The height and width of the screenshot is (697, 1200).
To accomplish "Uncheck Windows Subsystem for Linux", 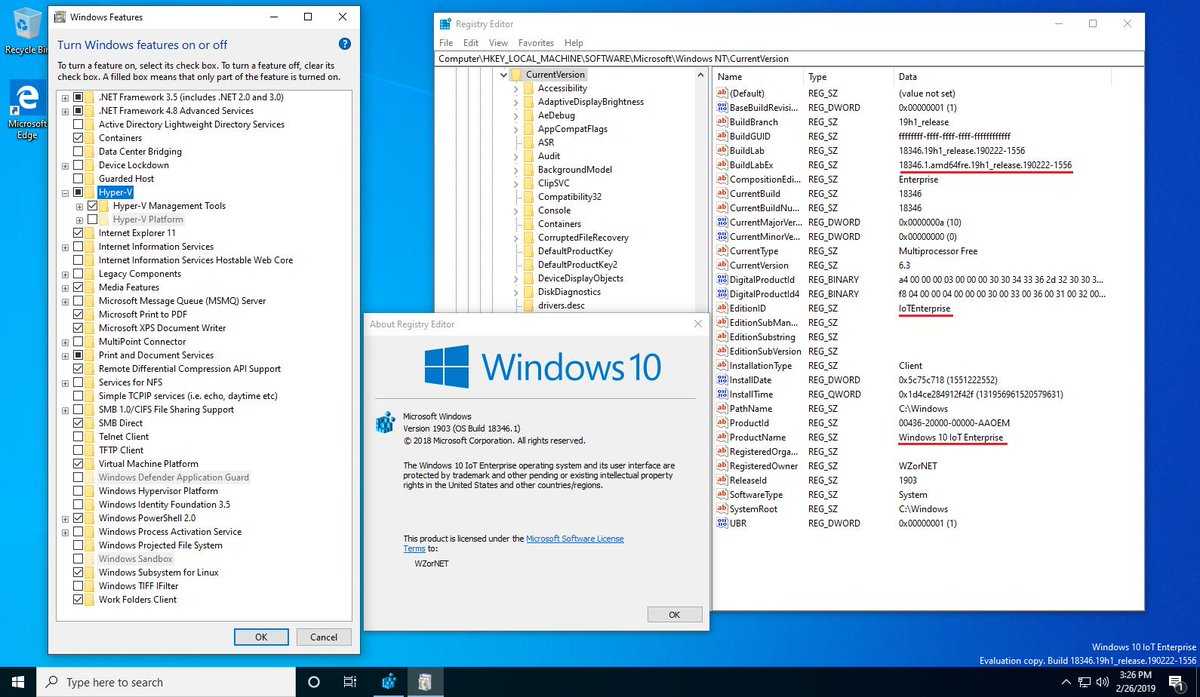I will coord(78,573).
